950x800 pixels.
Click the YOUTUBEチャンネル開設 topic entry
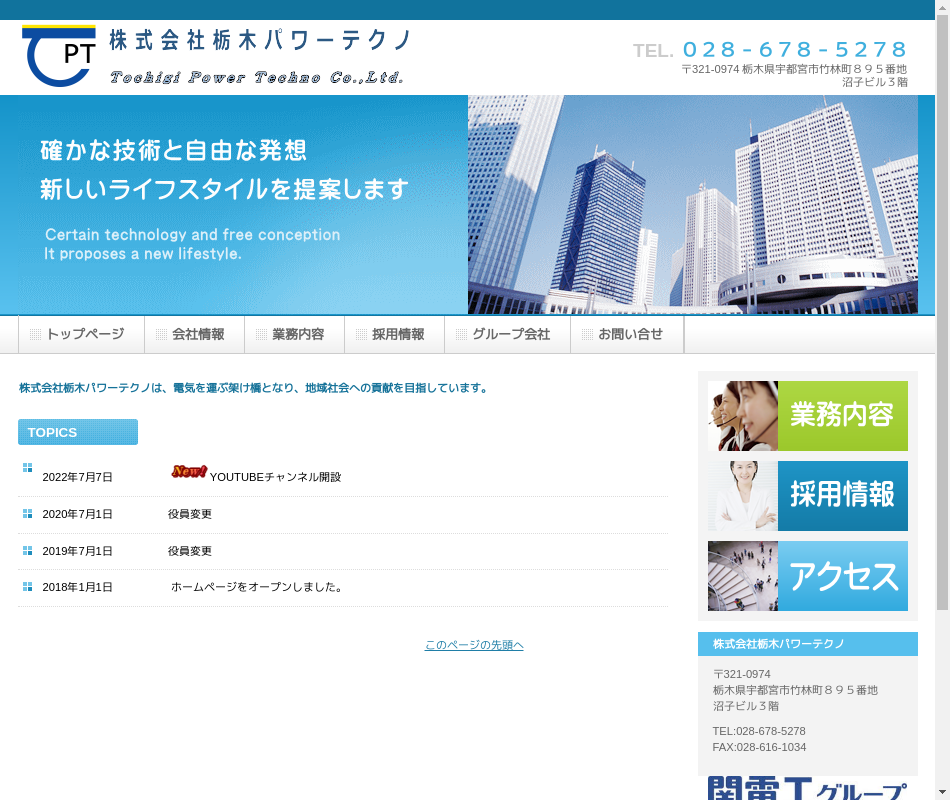coord(275,477)
